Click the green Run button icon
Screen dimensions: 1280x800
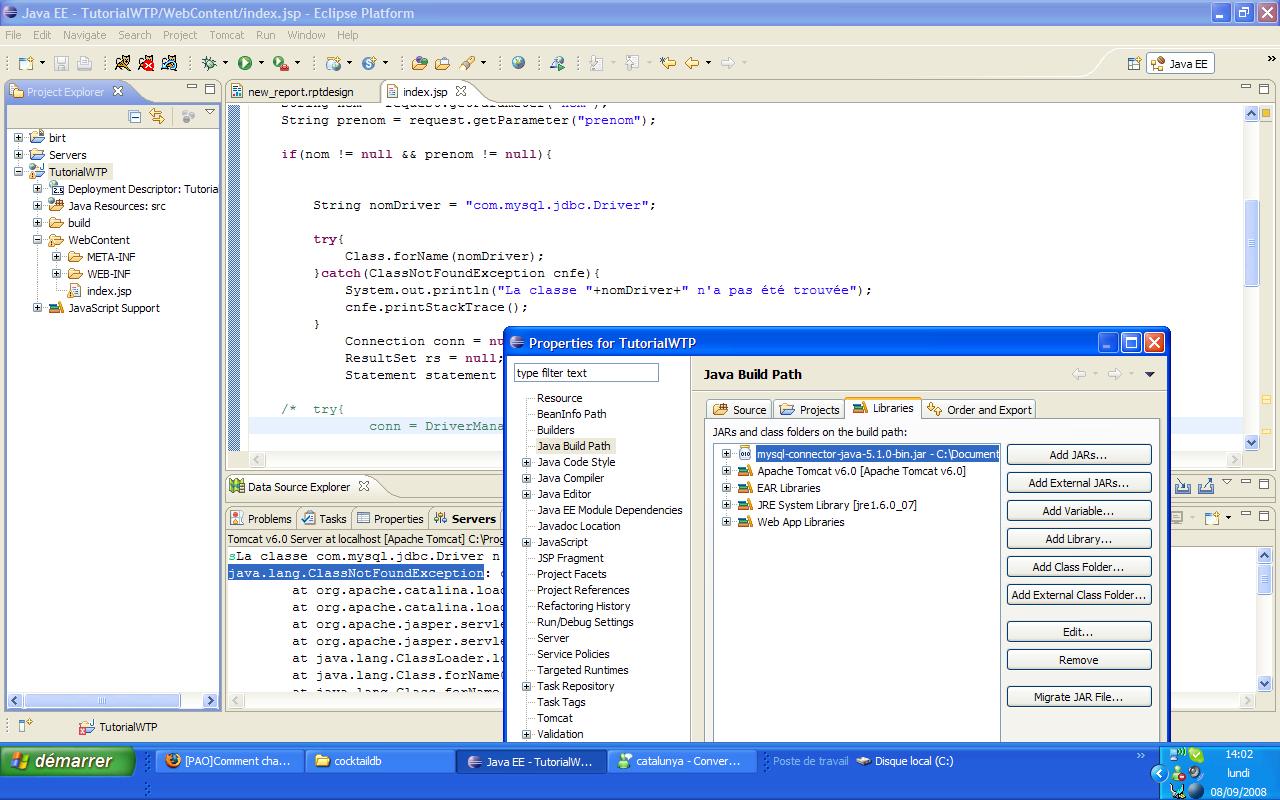tap(245, 63)
